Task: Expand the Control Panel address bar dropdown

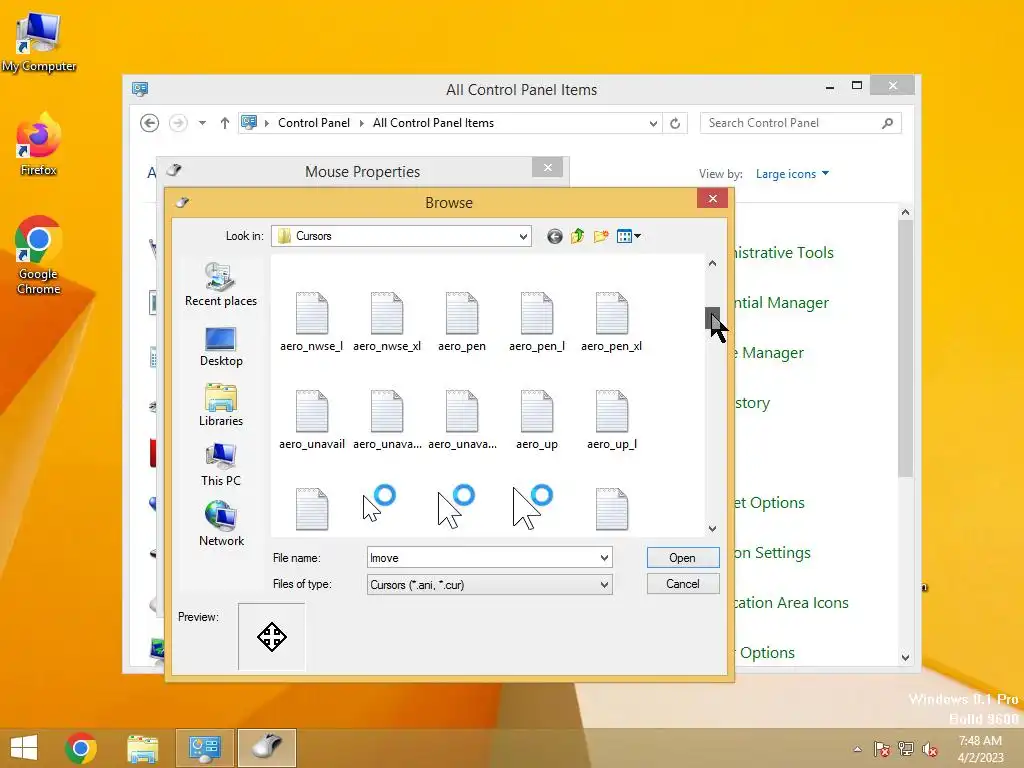Action: point(652,123)
